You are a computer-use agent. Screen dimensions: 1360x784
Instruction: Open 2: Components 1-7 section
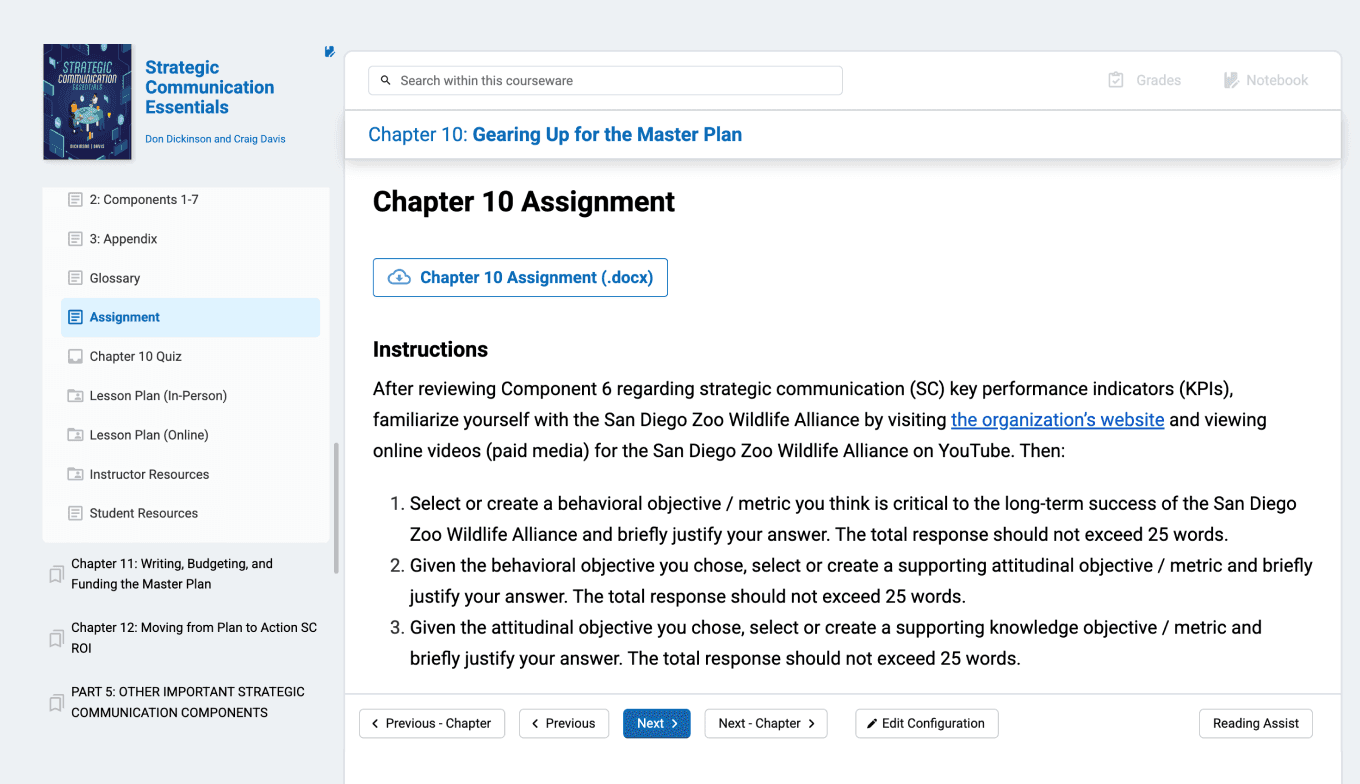coord(144,200)
